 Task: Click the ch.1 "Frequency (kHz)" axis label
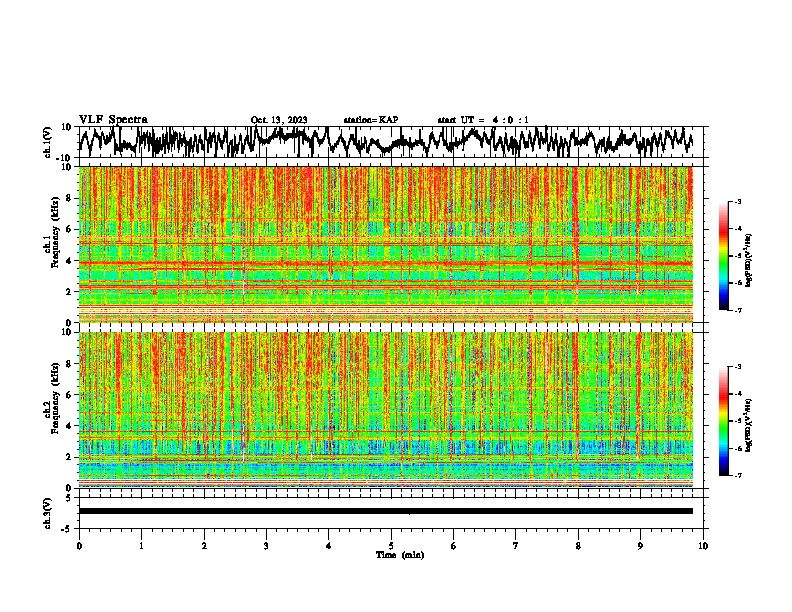[54, 232]
